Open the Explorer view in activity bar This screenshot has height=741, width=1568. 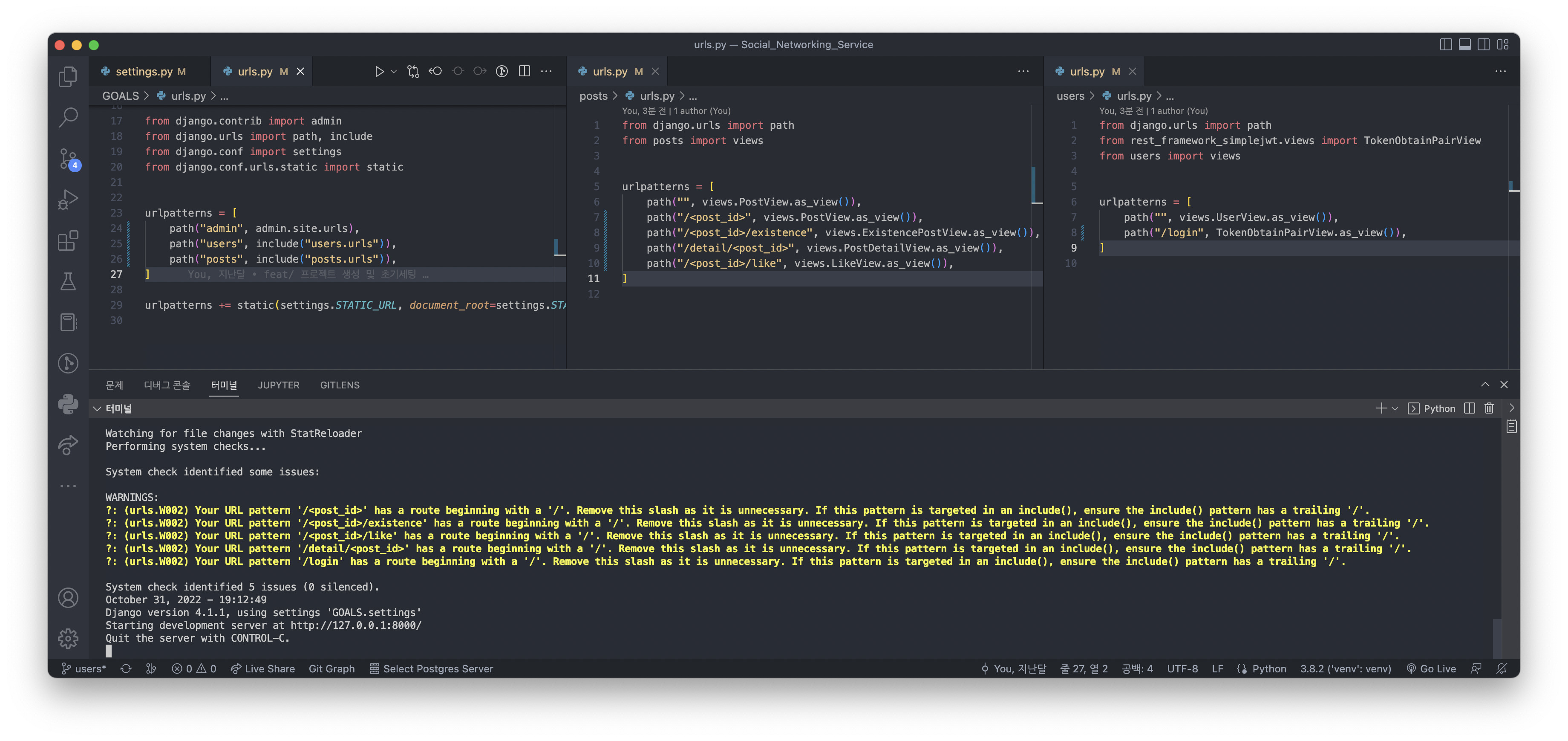click(x=68, y=77)
